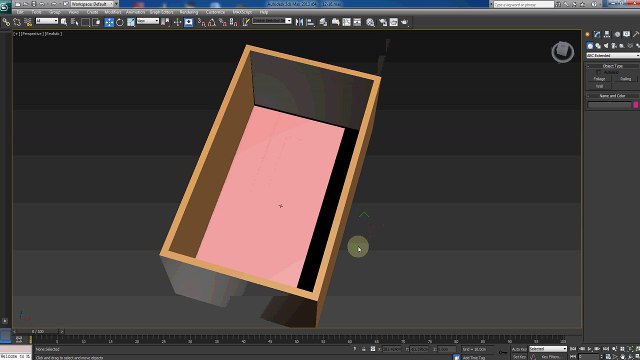Viewport: 640px width, 360px height.
Task: Open the Layer Manager
Action: [x=323, y=22]
